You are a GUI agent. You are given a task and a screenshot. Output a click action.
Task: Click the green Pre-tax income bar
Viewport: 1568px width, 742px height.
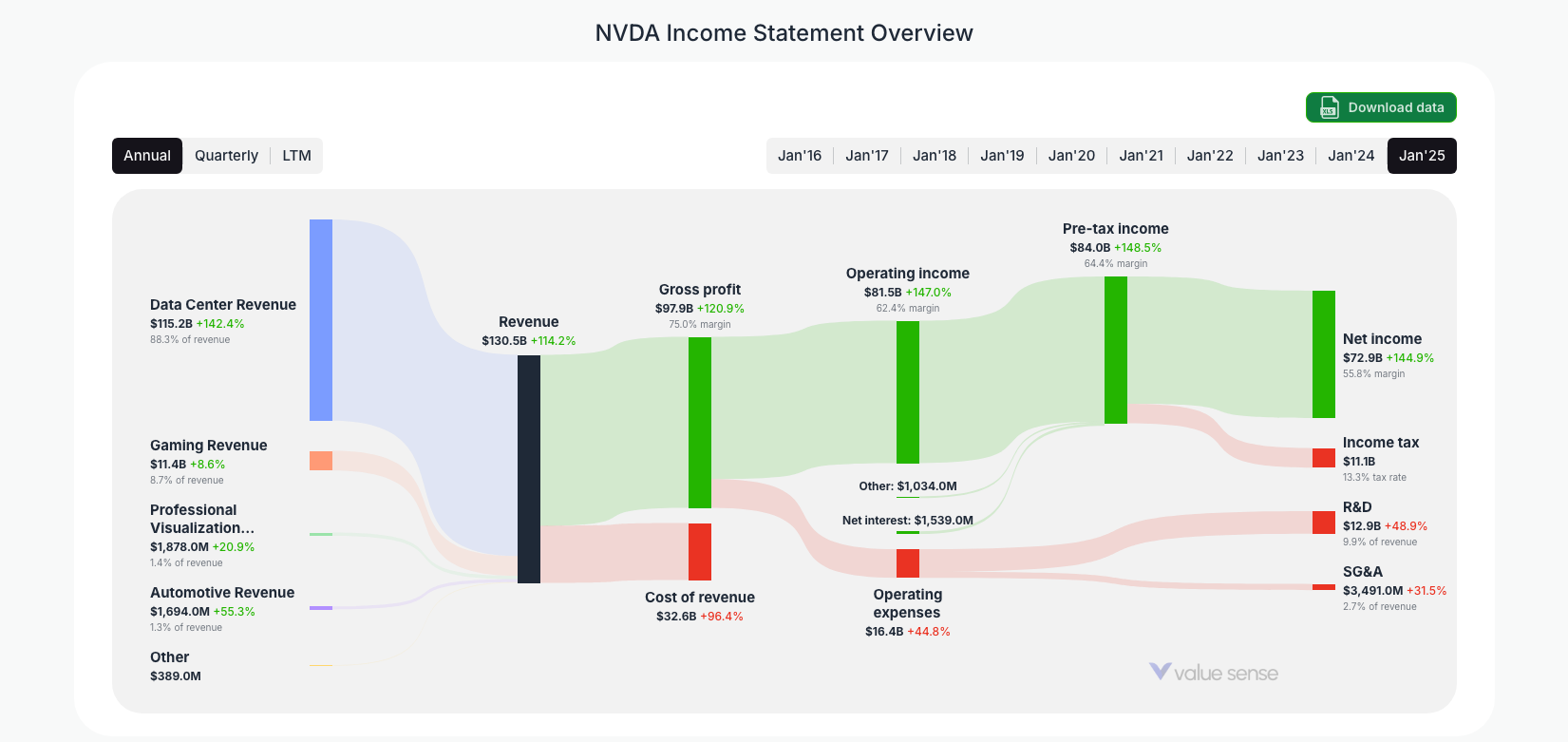pos(1116,350)
